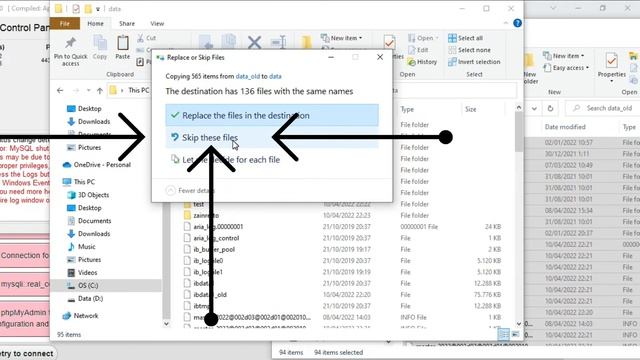Open recent locations dropdown arrow
Screen dimensions: 640x360
(x=88, y=91)
